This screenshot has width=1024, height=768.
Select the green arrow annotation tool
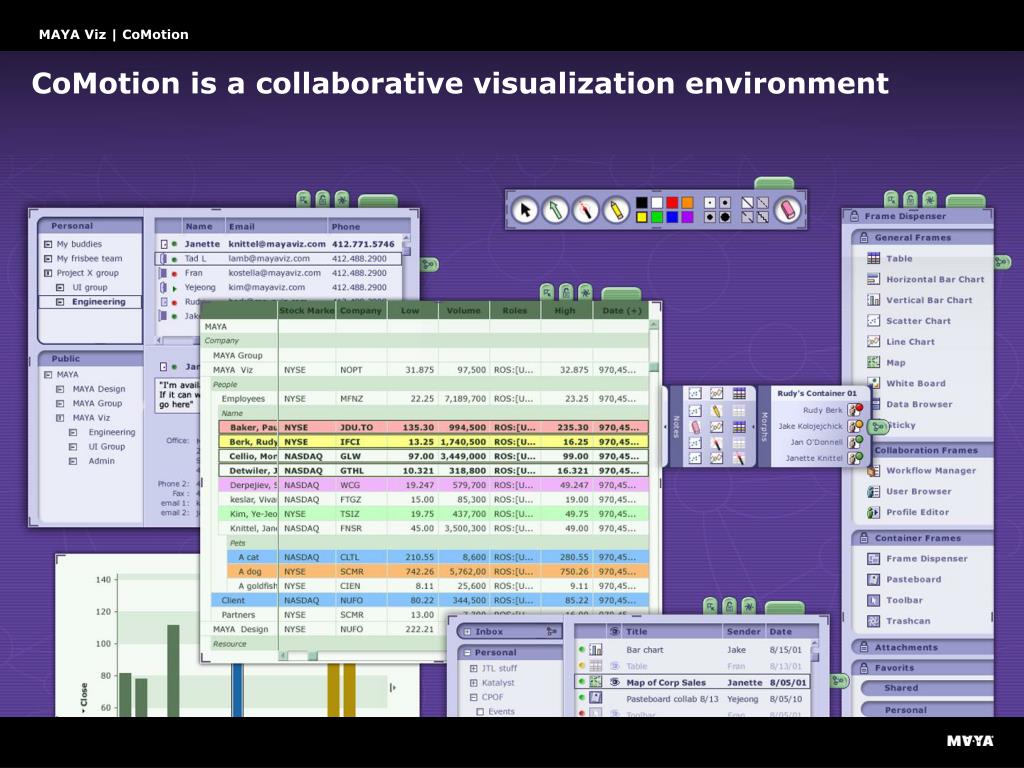coord(555,210)
